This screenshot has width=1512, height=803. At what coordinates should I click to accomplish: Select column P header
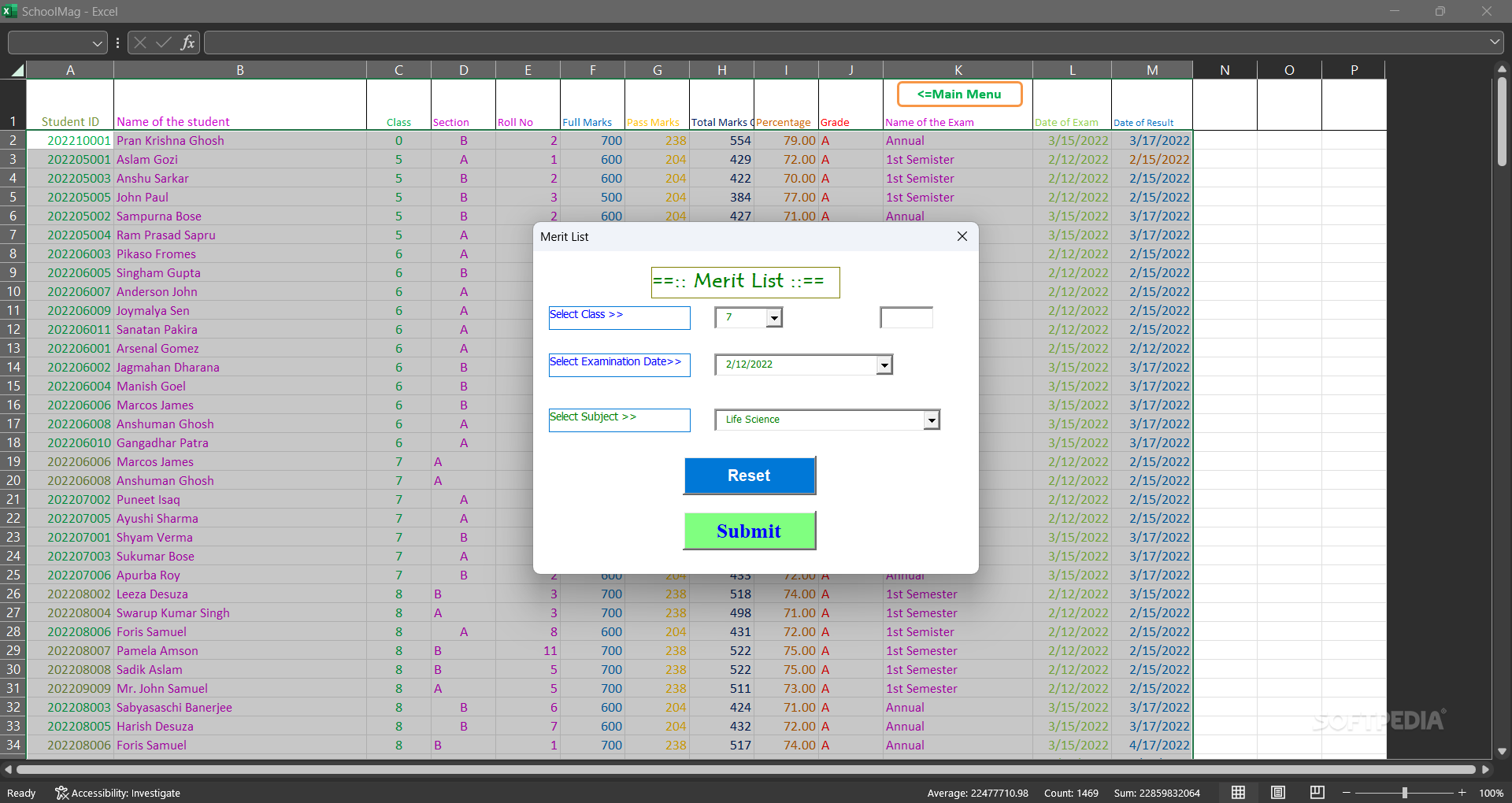(x=1354, y=70)
